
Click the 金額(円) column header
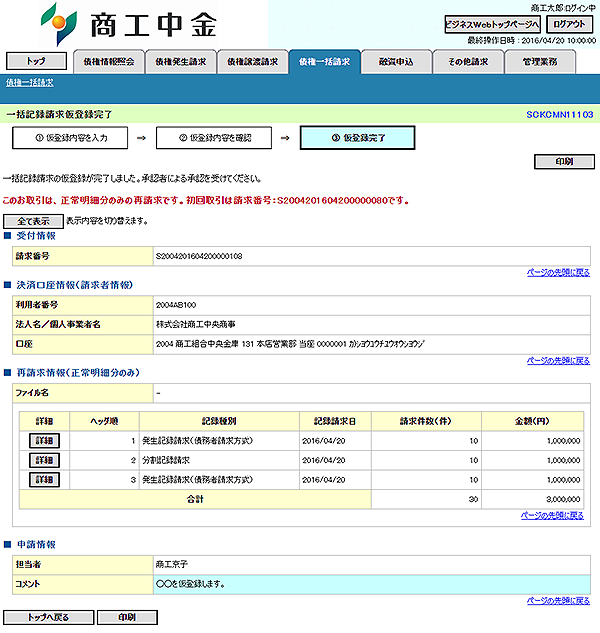[x=533, y=421]
